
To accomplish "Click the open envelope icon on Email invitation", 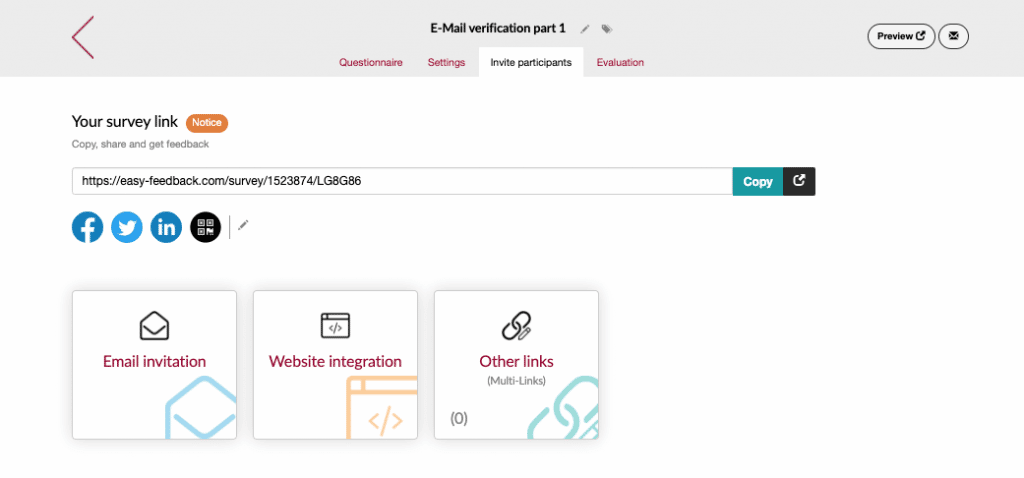I will (x=154, y=326).
